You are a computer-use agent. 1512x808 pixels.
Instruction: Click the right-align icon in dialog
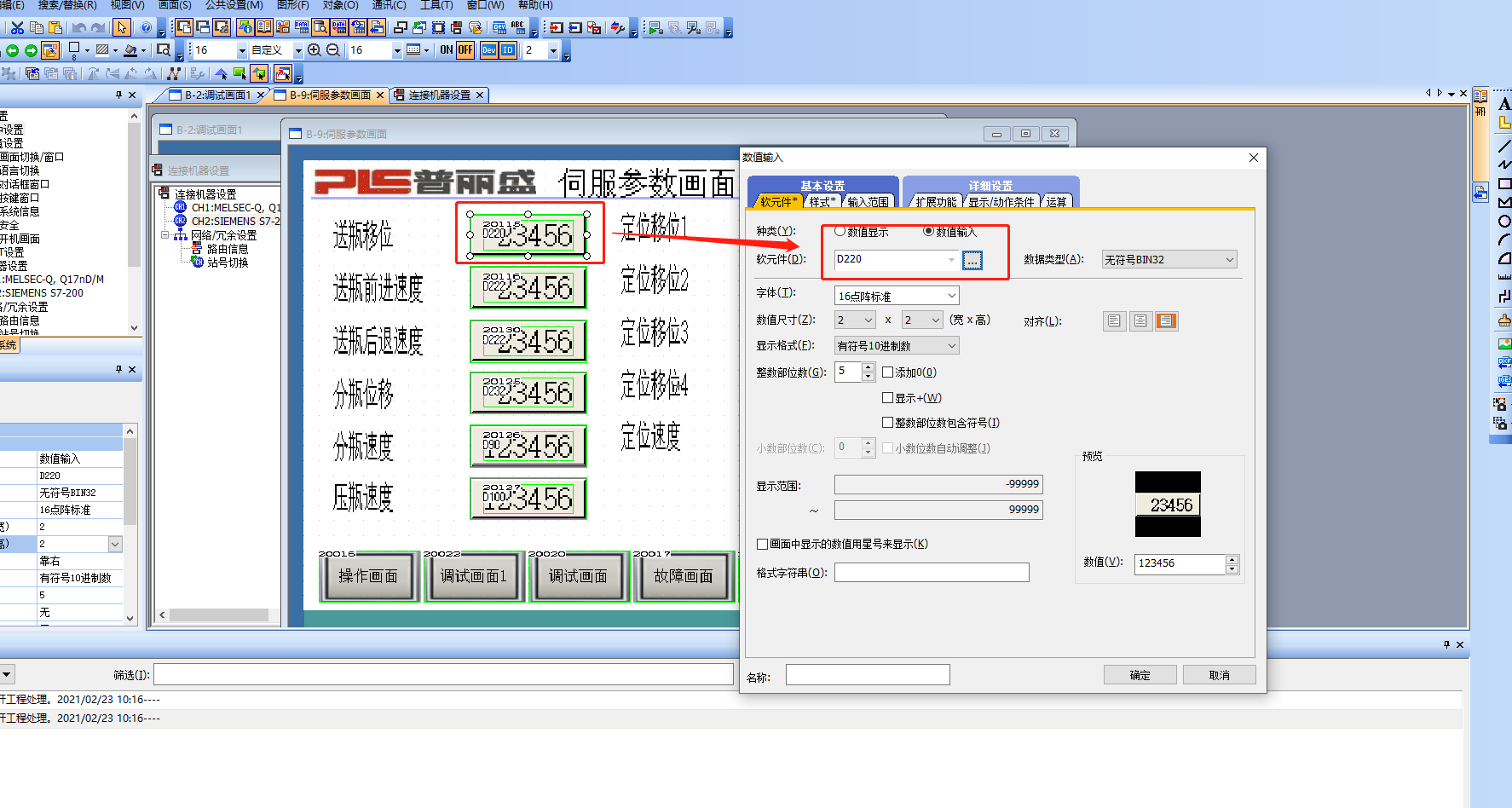point(1167,321)
